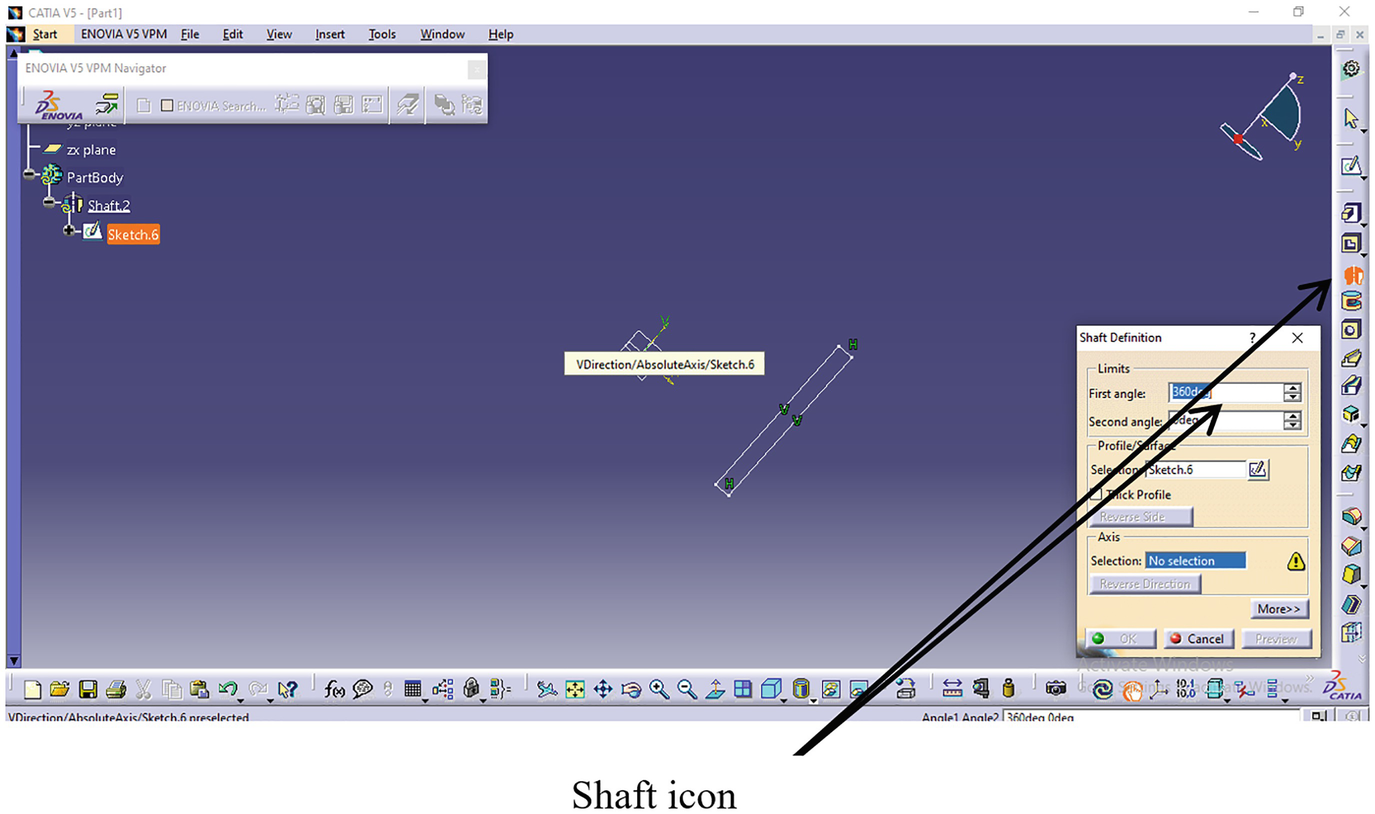Viewport: 1375px width, 814px height.
Task: Select the Chamfer tool icon
Action: tap(1351, 546)
